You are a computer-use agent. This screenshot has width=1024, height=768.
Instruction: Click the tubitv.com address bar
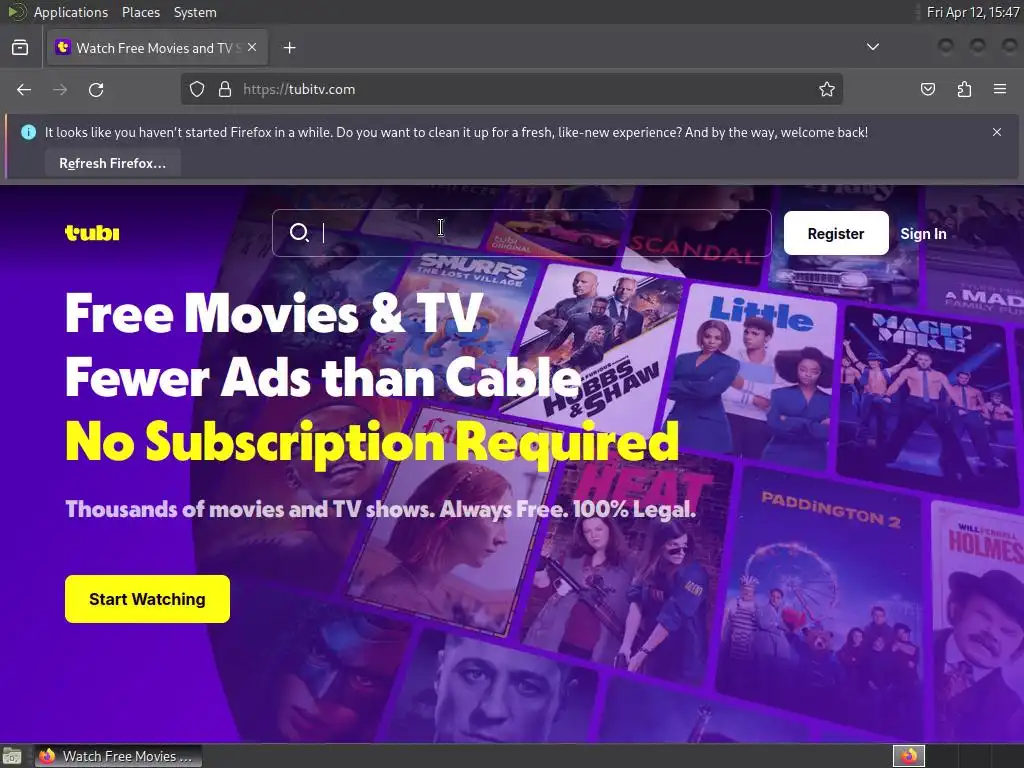point(512,89)
